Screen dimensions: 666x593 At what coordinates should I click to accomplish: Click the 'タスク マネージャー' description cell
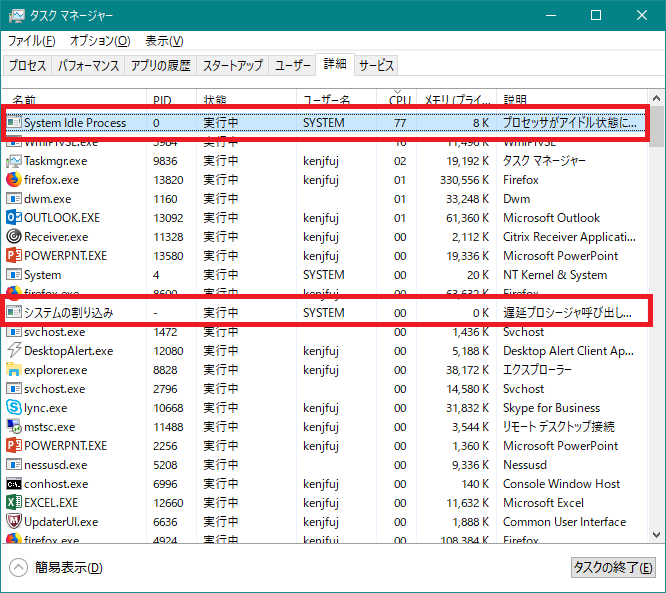pos(544,161)
